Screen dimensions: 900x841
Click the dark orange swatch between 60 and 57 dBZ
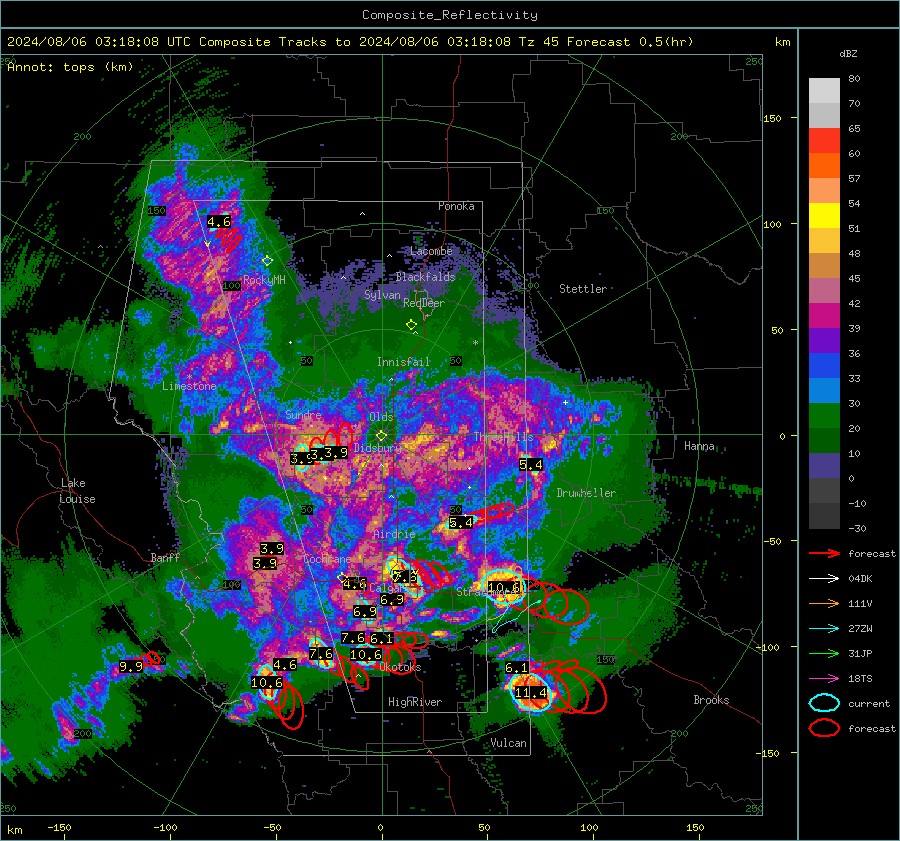point(824,166)
